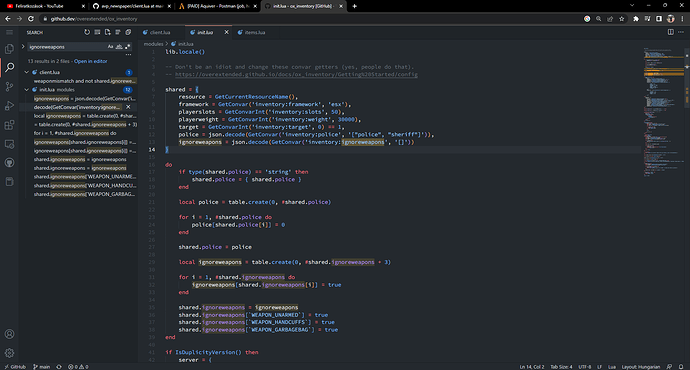The height and width of the screenshot is (370, 690).
Task: Collapse all search results
Action: pos(128,32)
